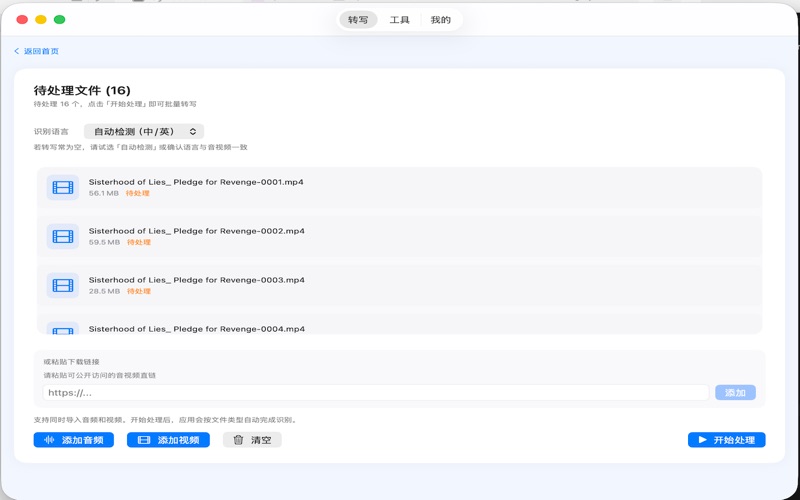Switch to the 转写 tab
This screenshot has width=800, height=500.
tap(358, 20)
